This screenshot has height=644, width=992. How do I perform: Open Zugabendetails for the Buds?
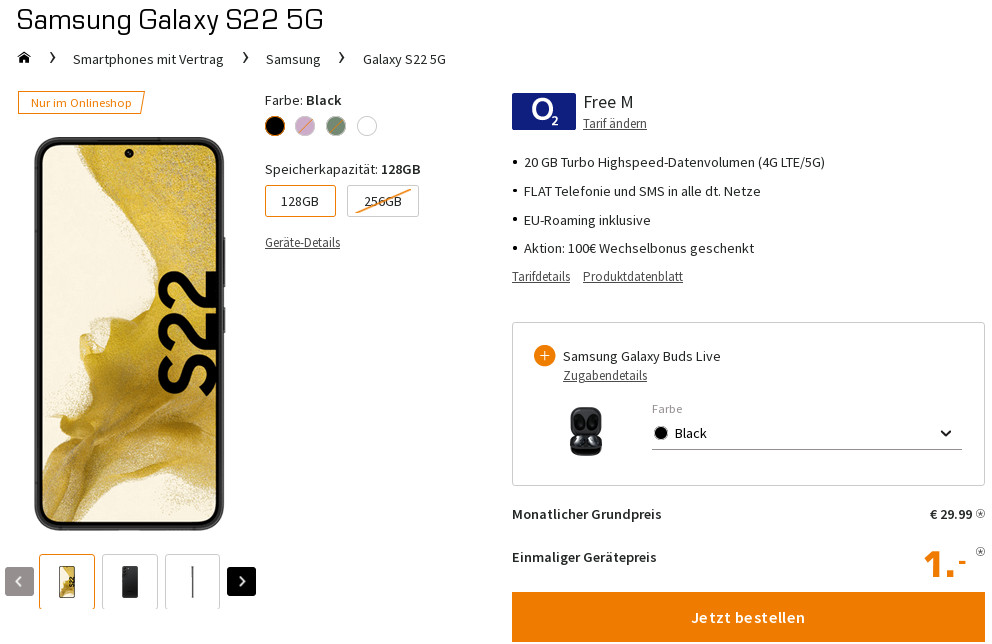pyautogui.click(x=604, y=376)
